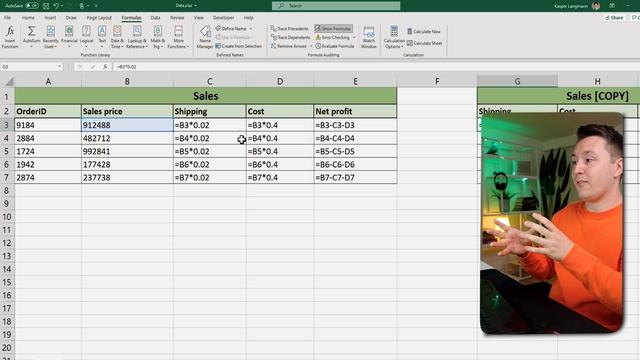Click the Net profit header cell
The image size is (640, 360).
click(355, 111)
